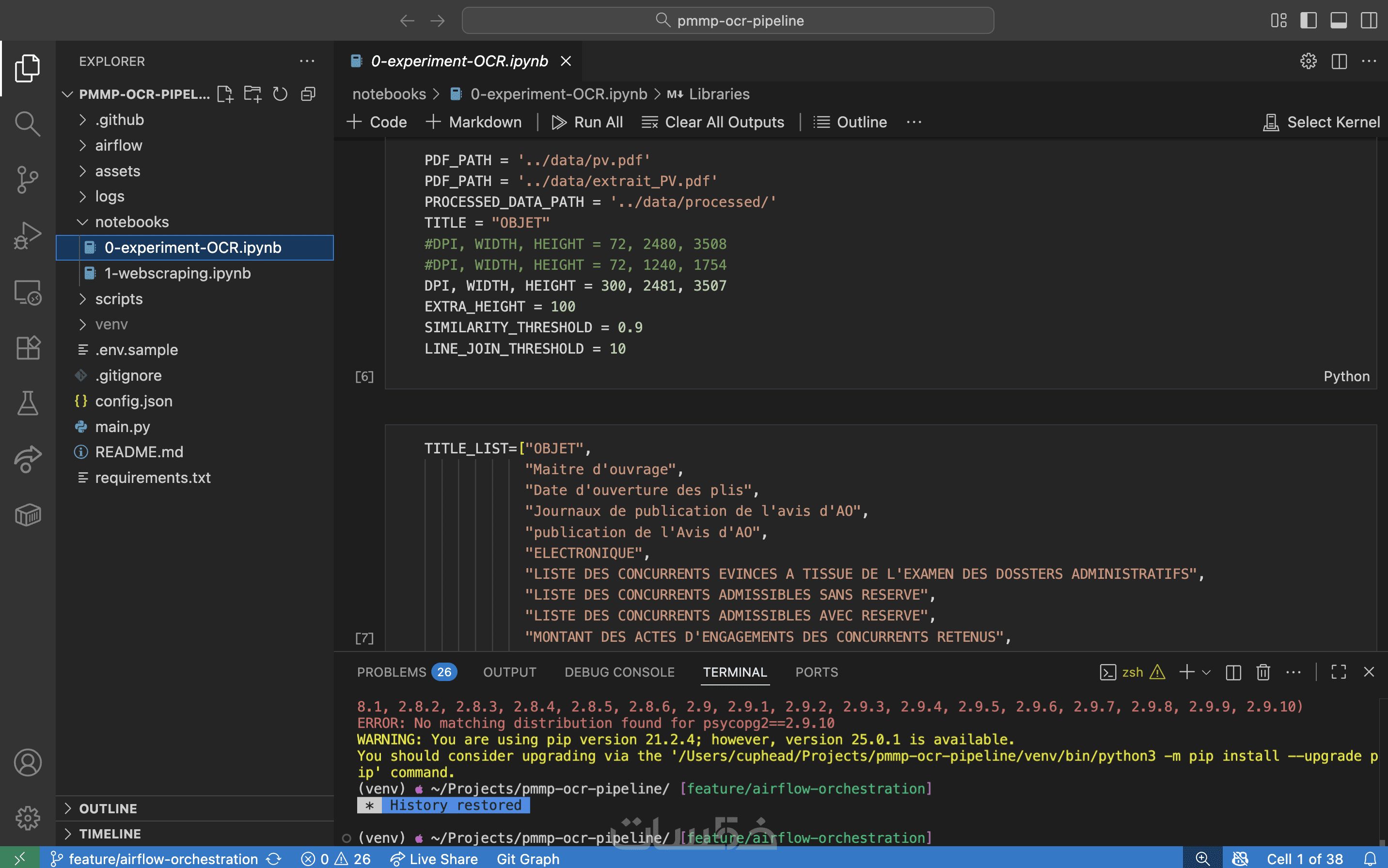Open the Run and Debug view
Screen dimensions: 1388x868
point(27,235)
